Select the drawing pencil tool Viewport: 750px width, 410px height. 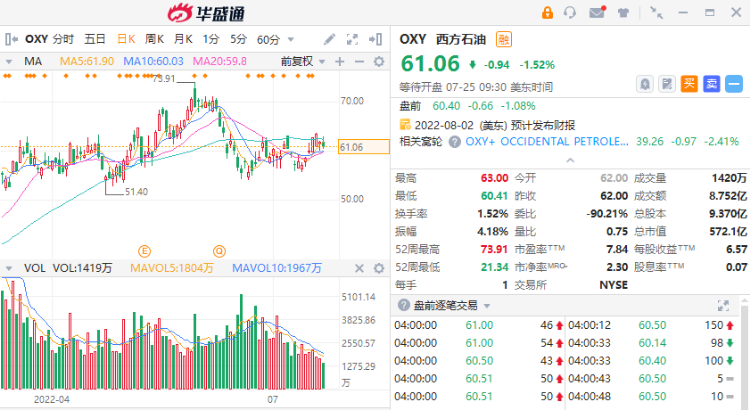(x=329, y=39)
